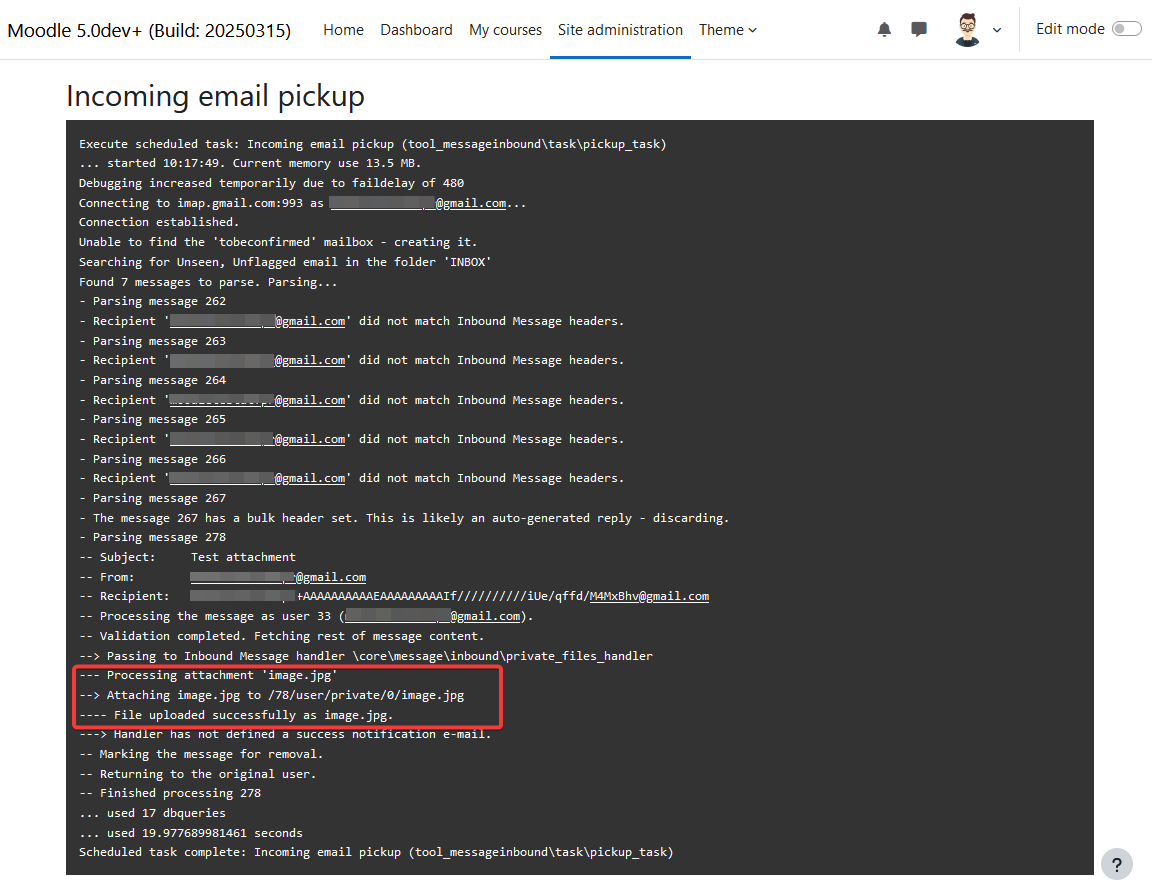
Task: Click the 'Debugging increased temporarily' line
Action: pos(271,183)
